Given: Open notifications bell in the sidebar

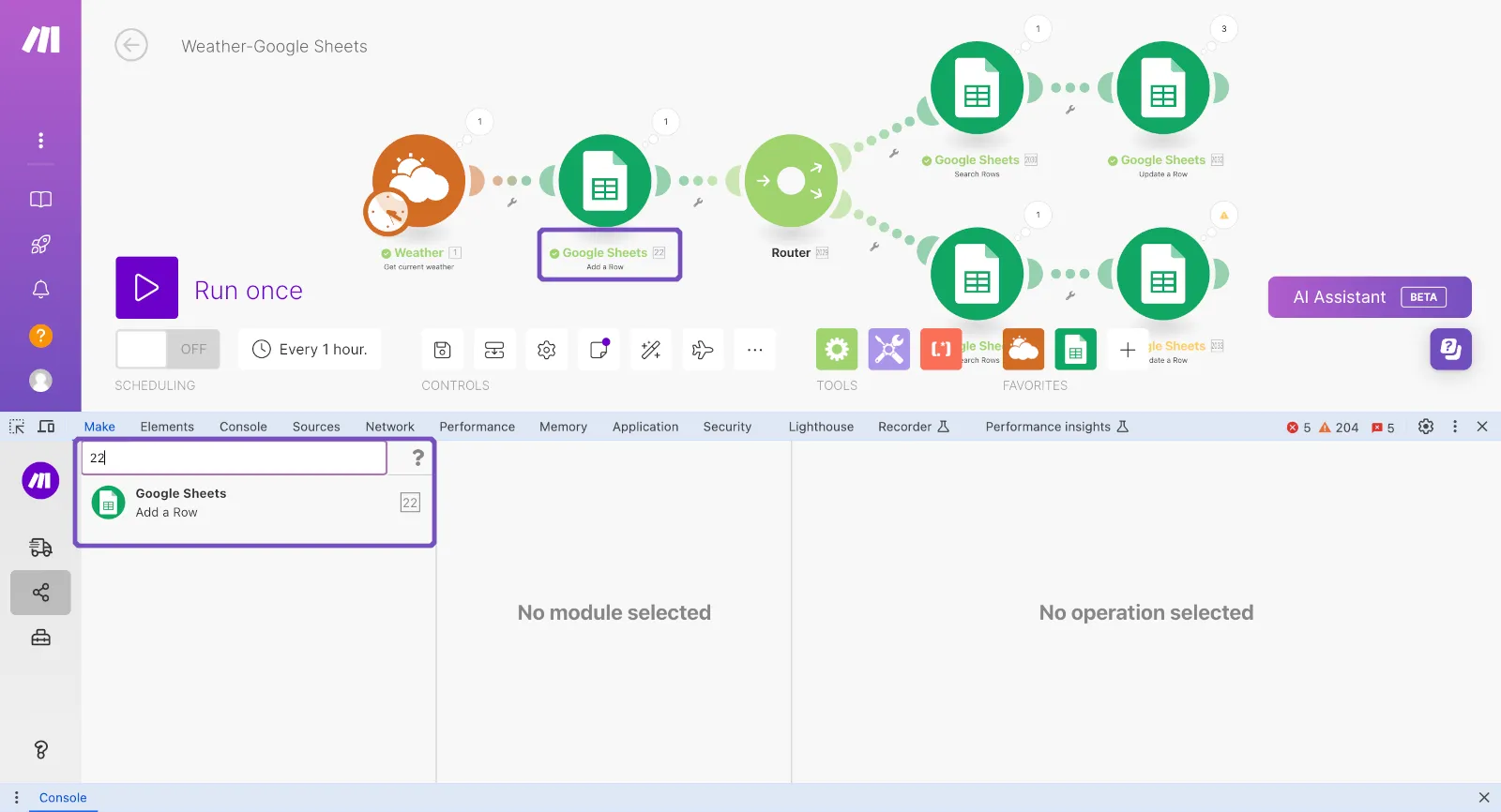Looking at the screenshot, I should pyautogui.click(x=40, y=290).
